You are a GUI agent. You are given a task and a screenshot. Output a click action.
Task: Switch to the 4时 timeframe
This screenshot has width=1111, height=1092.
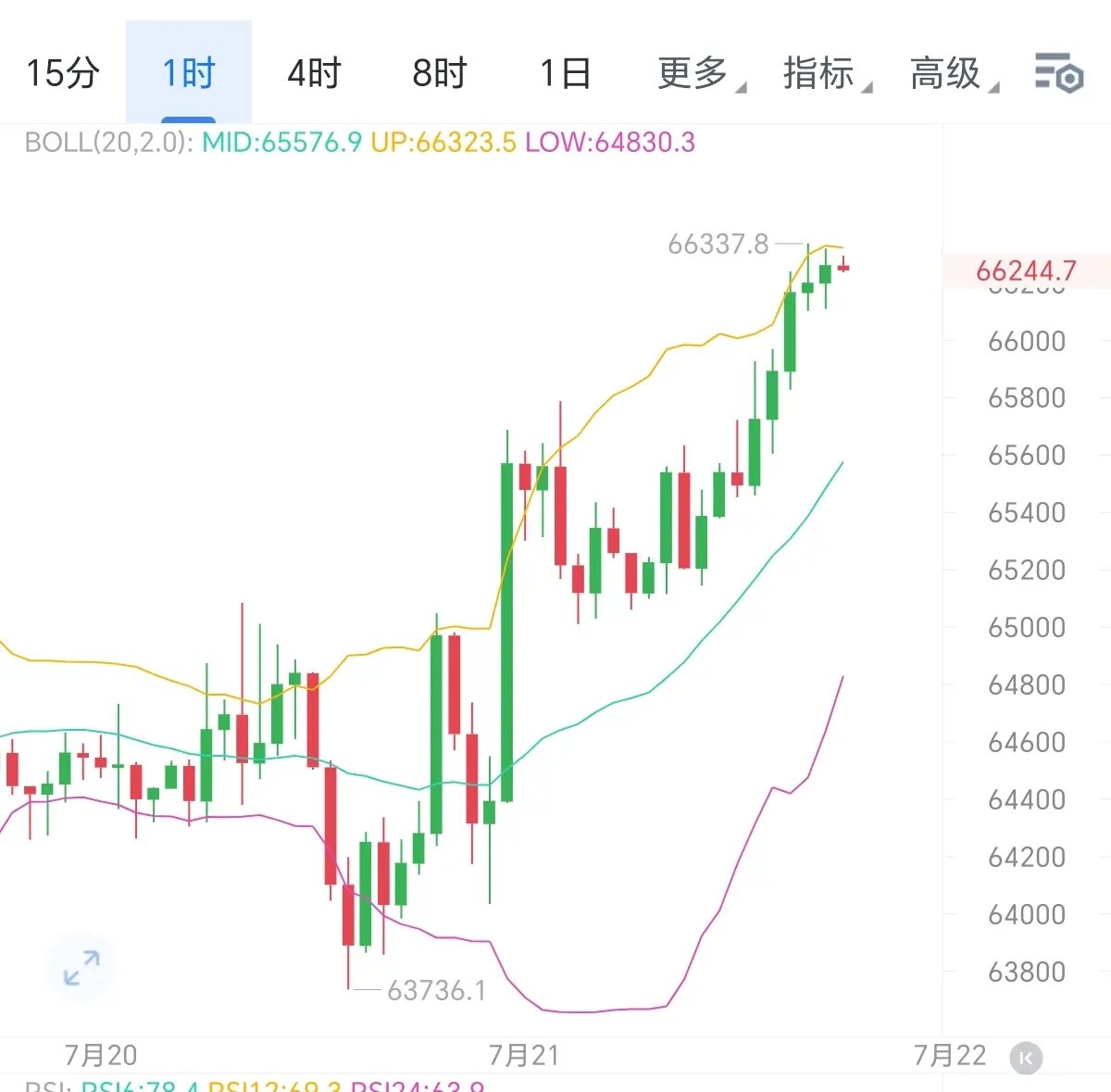tap(315, 73)
